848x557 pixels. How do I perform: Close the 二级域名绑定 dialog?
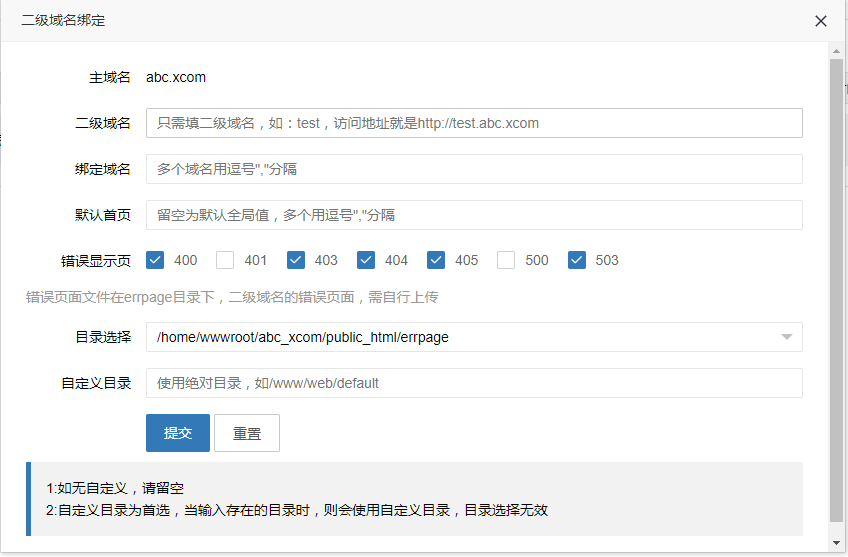pyautogui.click(x=821, y=21)
